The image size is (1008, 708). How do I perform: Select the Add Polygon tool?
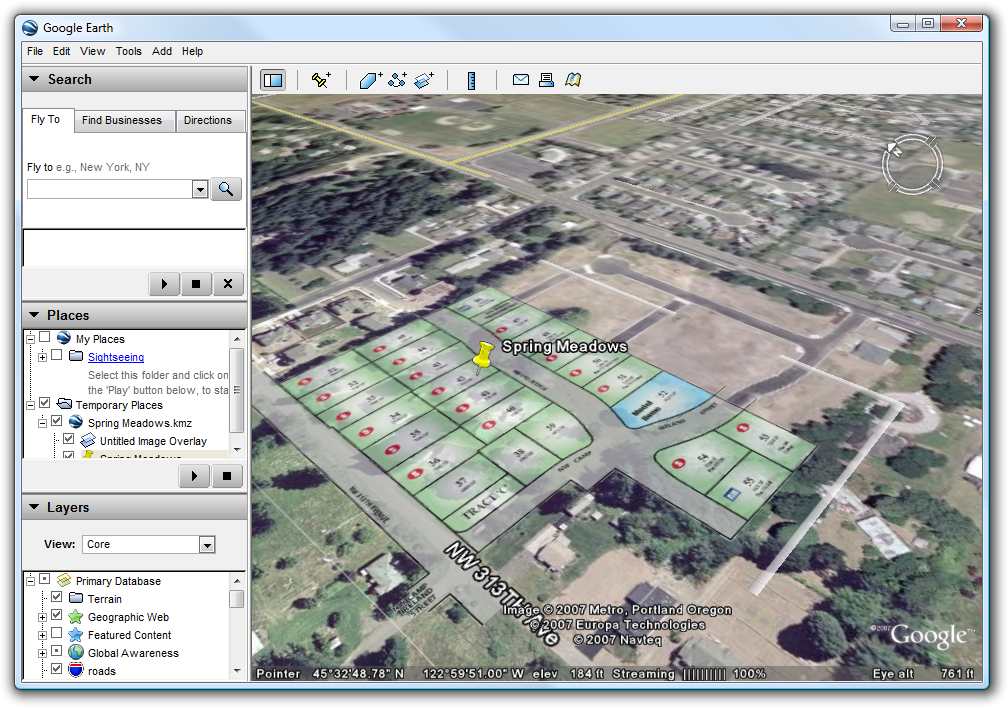[370, 80]
